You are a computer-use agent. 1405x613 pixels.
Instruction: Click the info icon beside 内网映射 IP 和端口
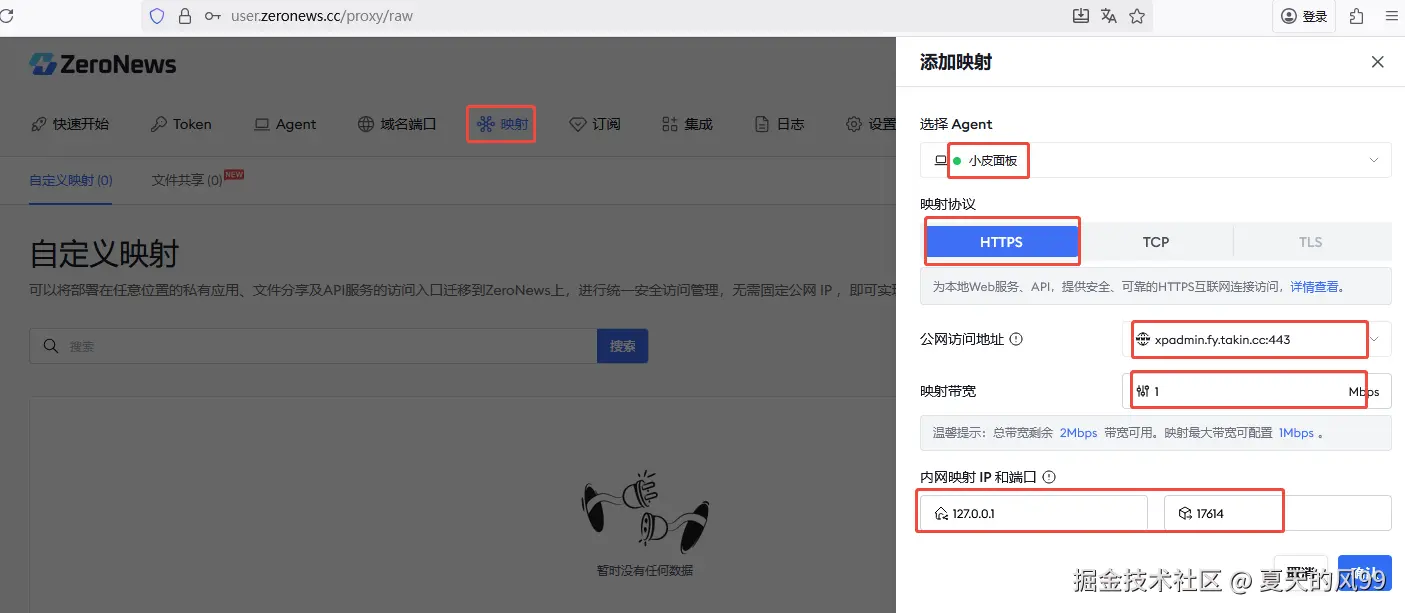[1049, 478]
